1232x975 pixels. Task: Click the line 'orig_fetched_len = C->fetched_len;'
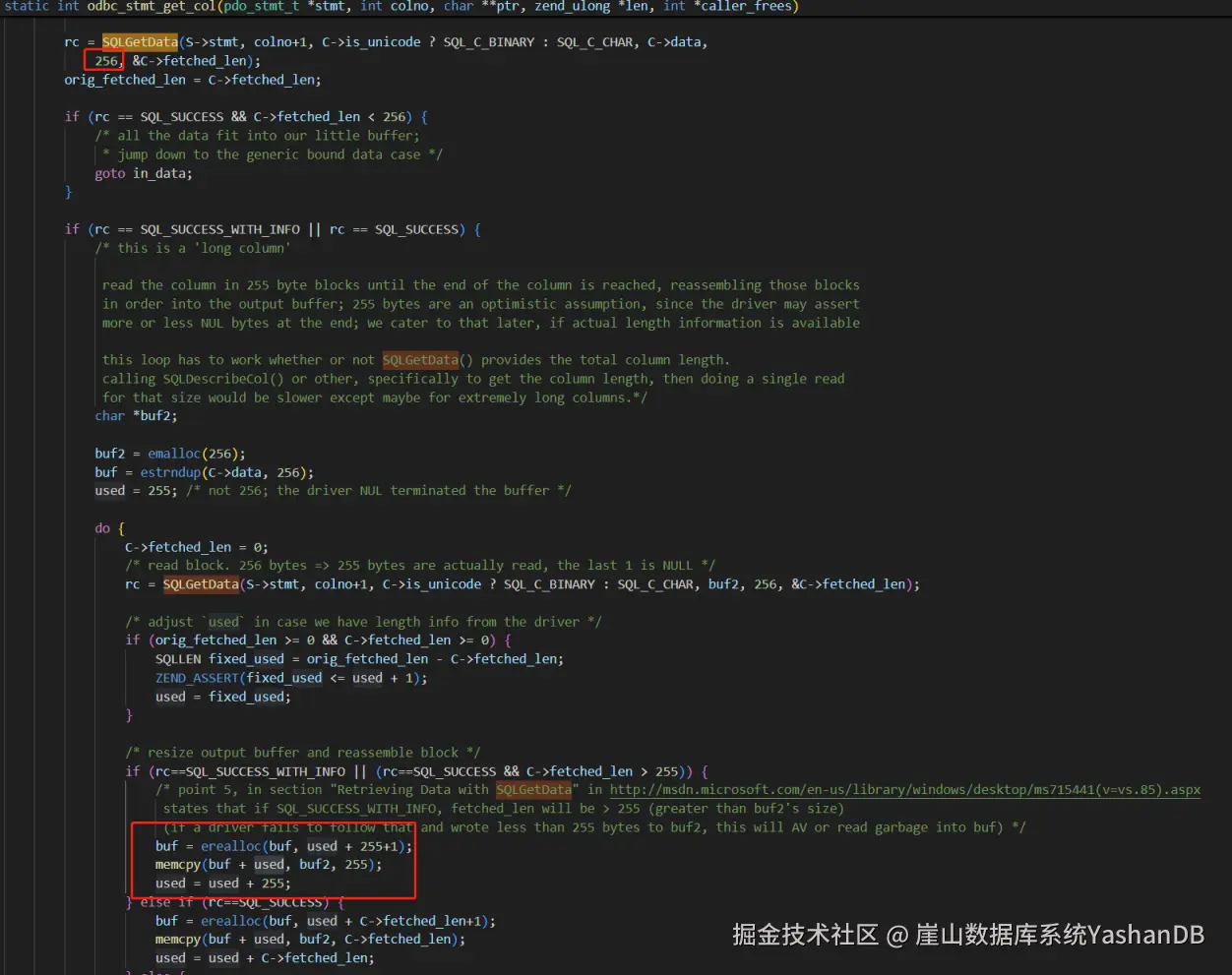click(x=193, y=80)
